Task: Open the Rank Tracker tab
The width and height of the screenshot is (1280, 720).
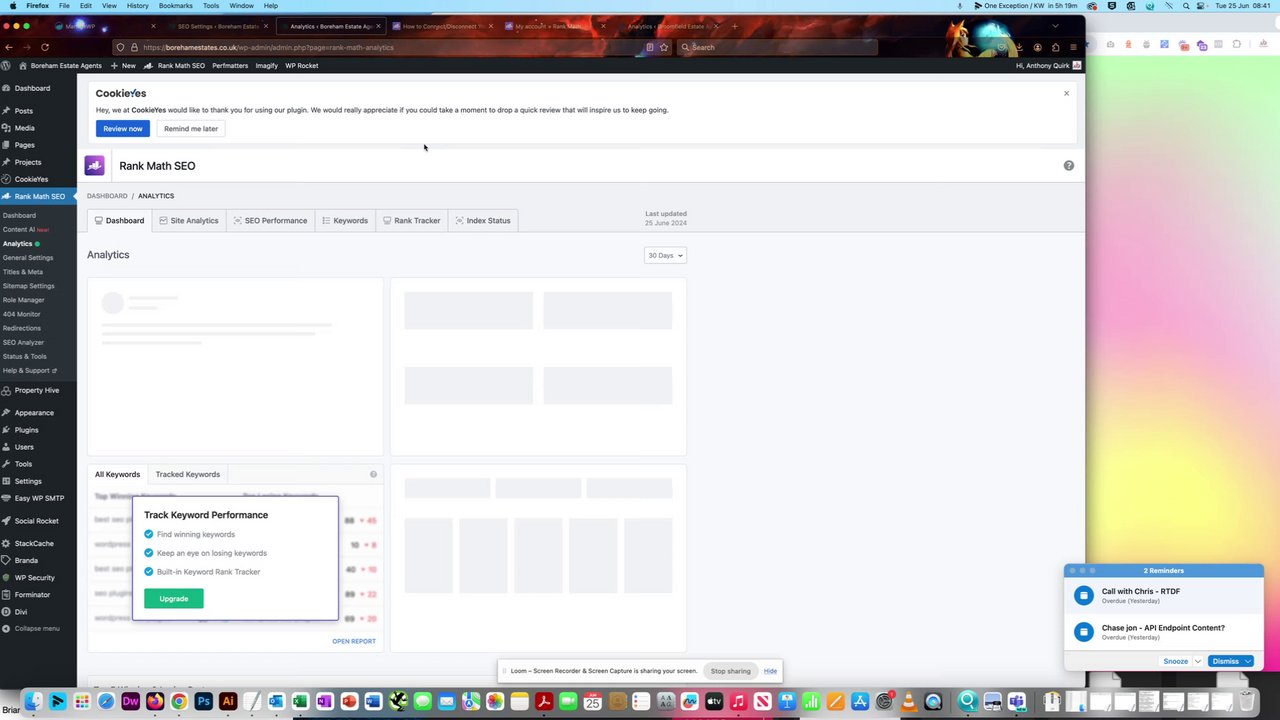Action: (412, 221)
